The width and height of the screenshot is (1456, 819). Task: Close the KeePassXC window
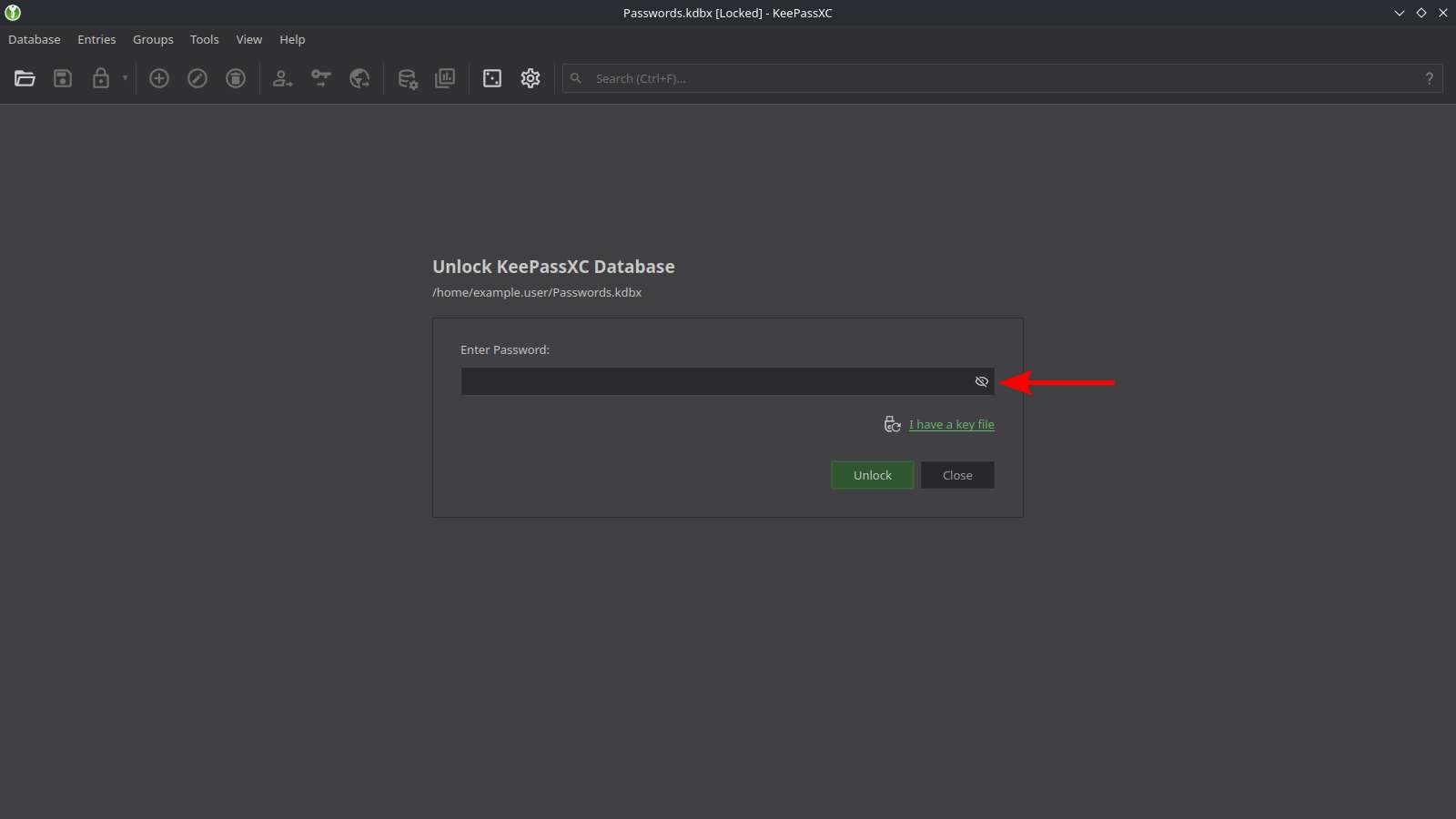point(1443,13)
